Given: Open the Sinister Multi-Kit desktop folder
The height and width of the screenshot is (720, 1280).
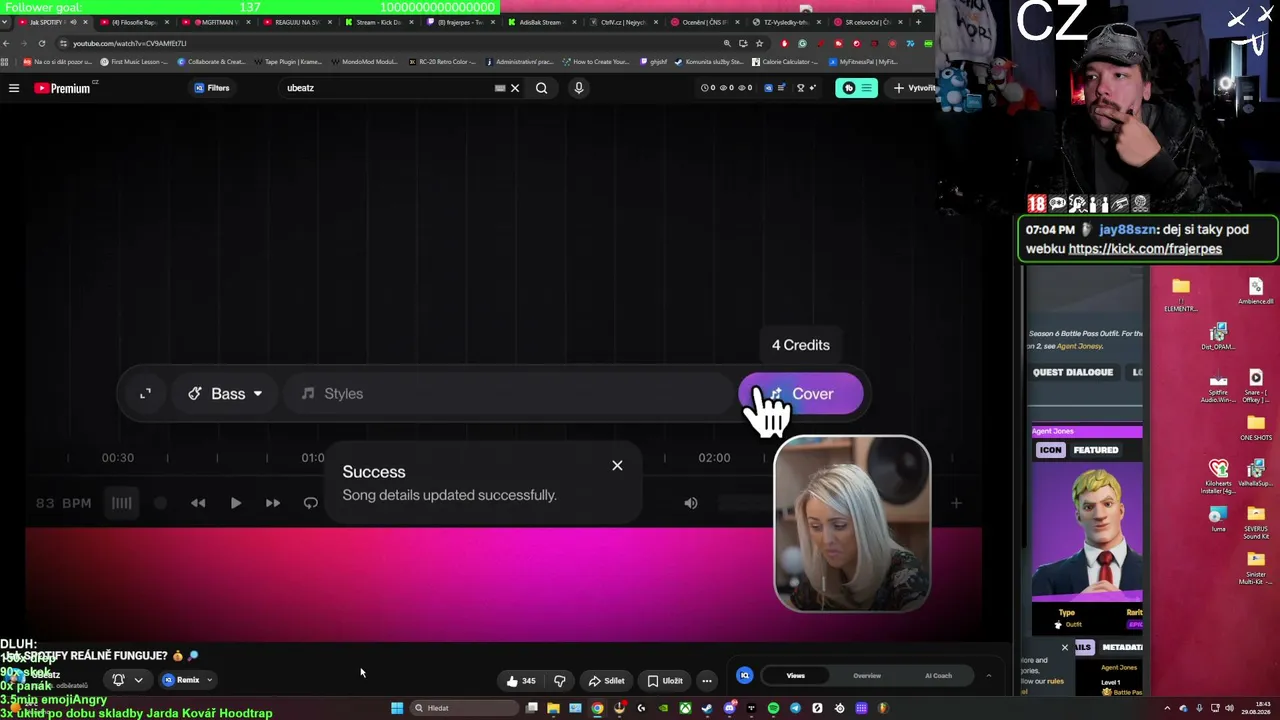Looking at the screenshot, I should pyautogui.click(x=1256, y=567).
